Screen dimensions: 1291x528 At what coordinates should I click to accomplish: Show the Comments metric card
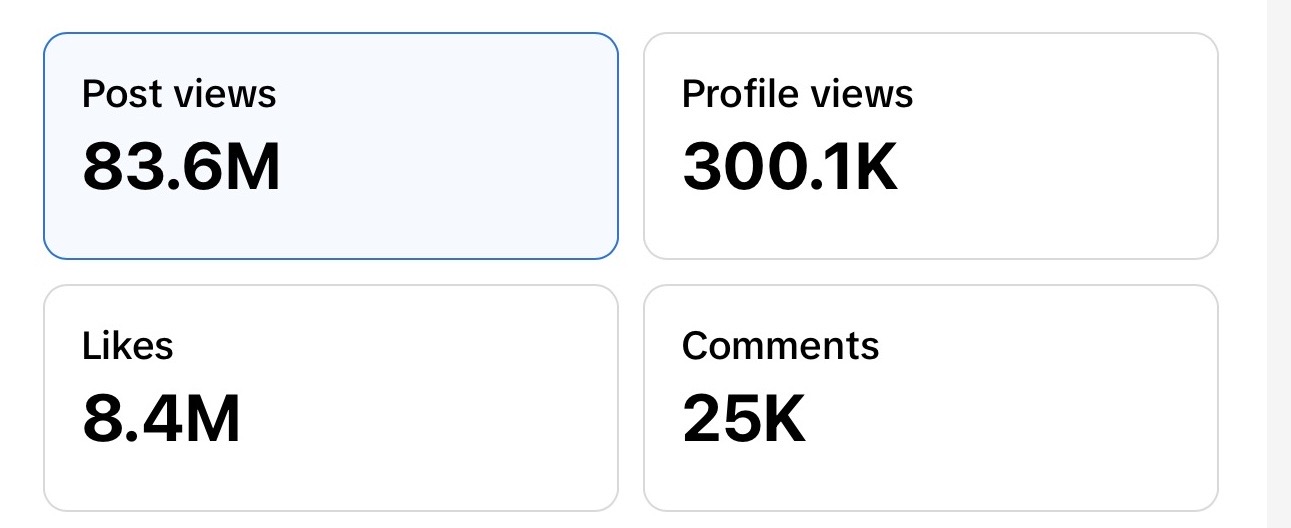click(x=931, y=398)
